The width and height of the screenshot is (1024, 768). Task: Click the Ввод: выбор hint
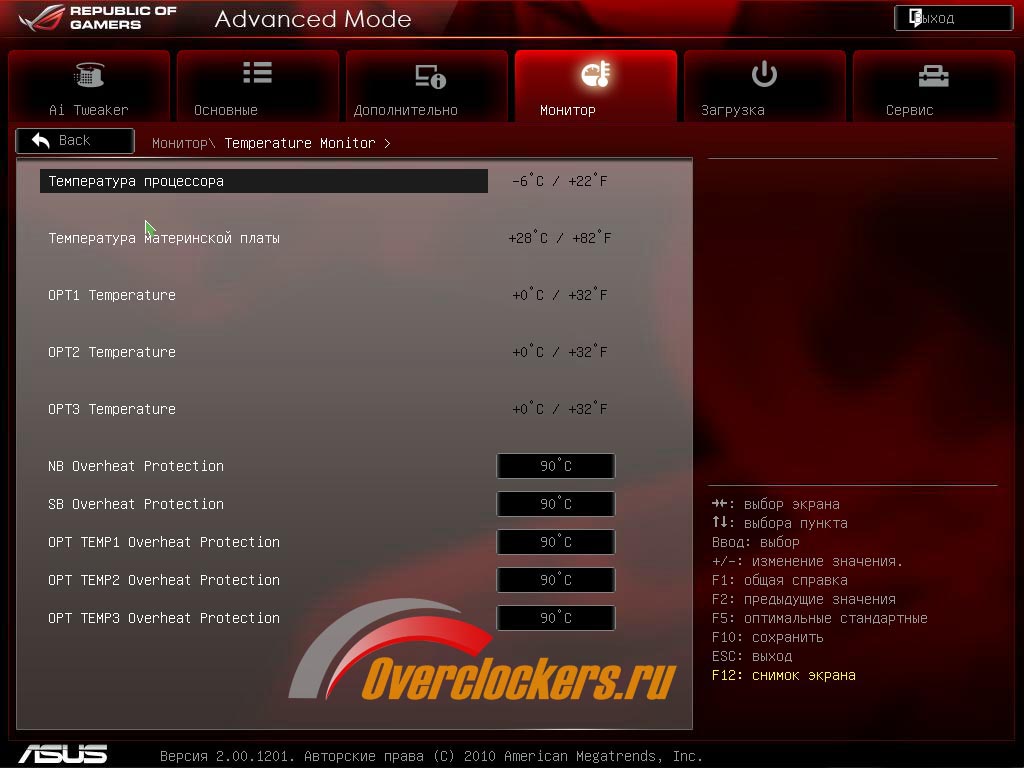coord(756,542)
